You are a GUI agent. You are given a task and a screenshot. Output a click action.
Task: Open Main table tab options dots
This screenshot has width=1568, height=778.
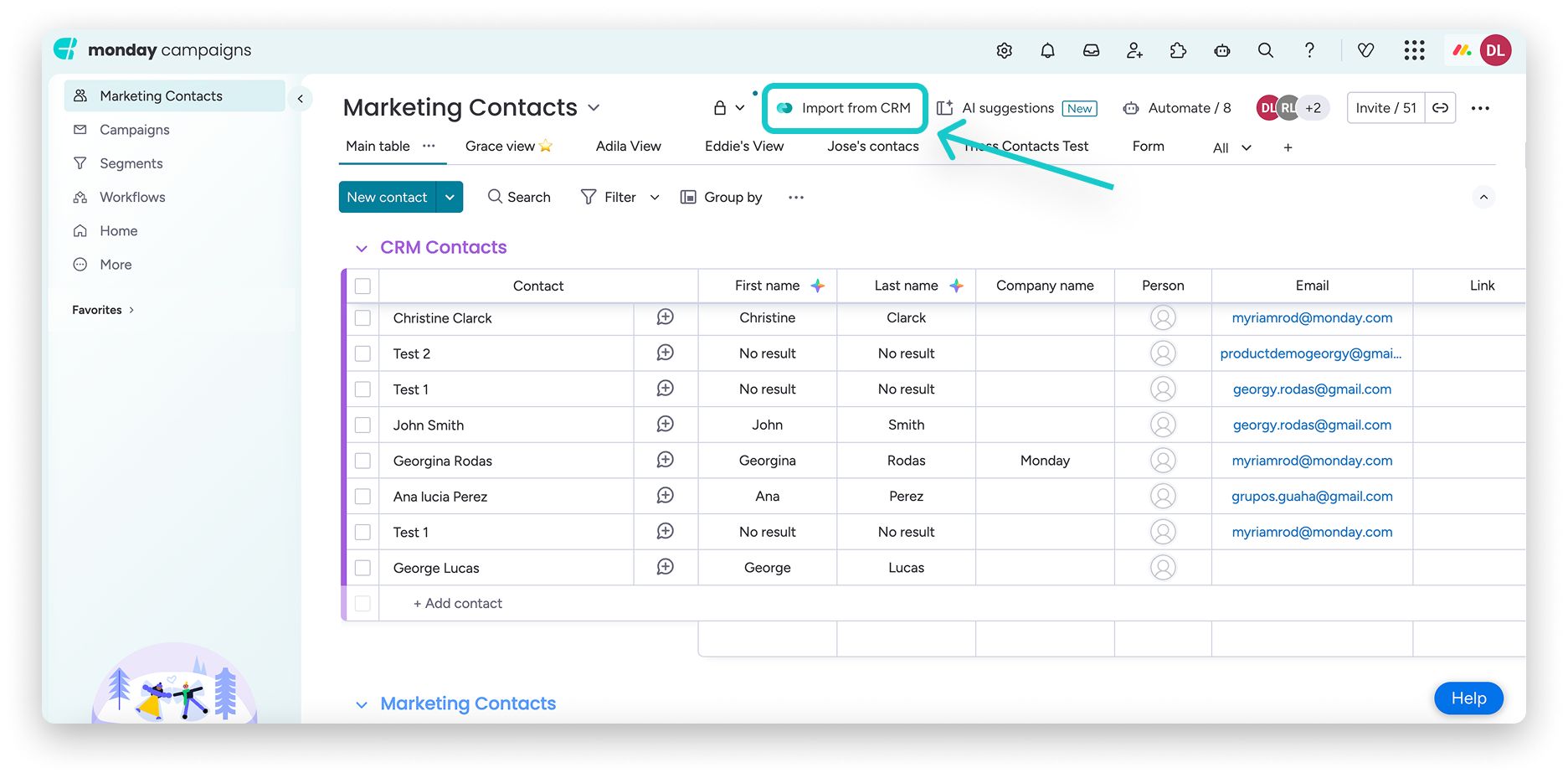point(429,146)
